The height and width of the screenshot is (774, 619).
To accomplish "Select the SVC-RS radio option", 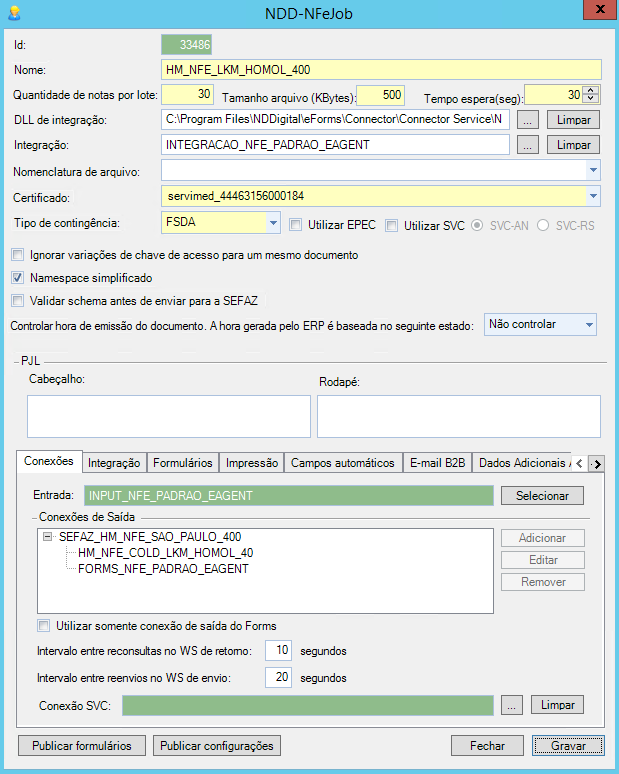I will (x=543, y=226).
